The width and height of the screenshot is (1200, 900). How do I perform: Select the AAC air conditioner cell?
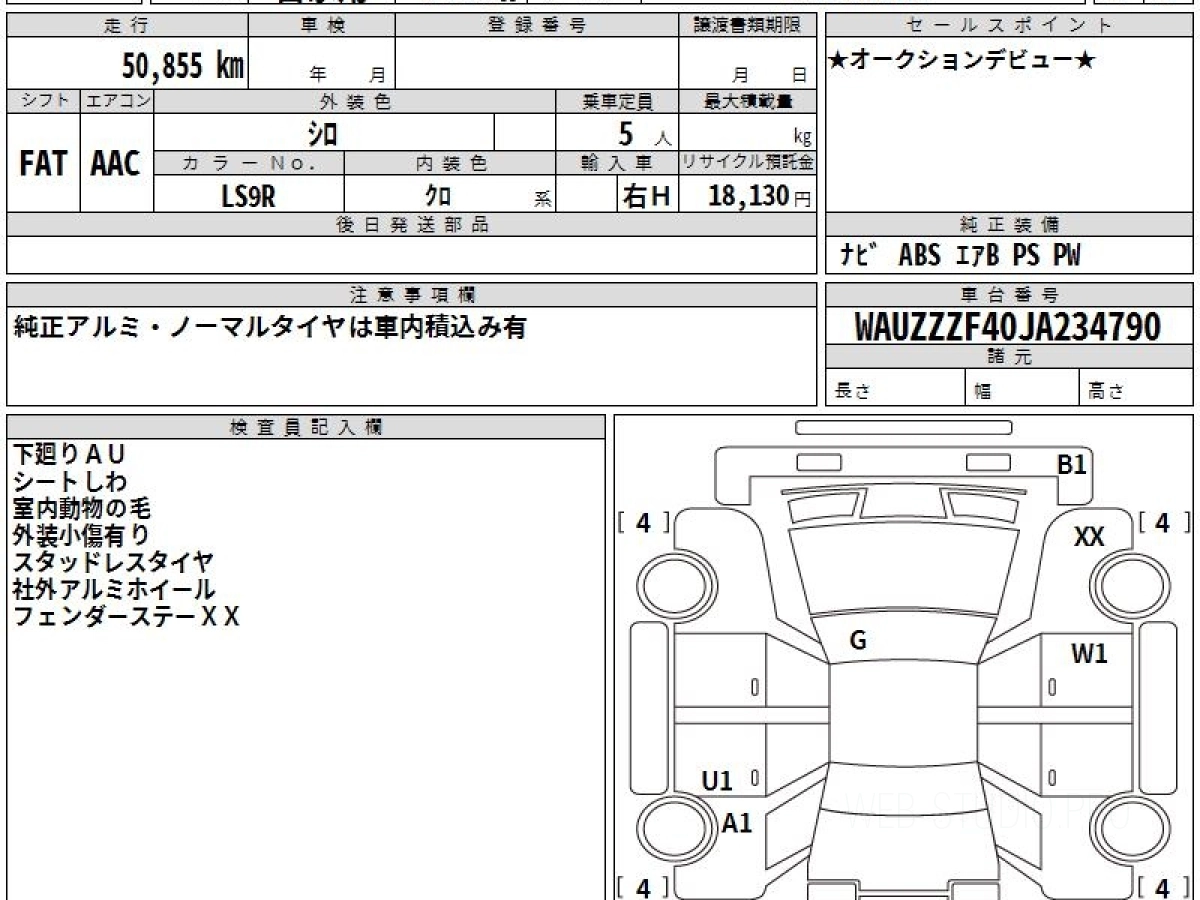click(x=116, y=163)
